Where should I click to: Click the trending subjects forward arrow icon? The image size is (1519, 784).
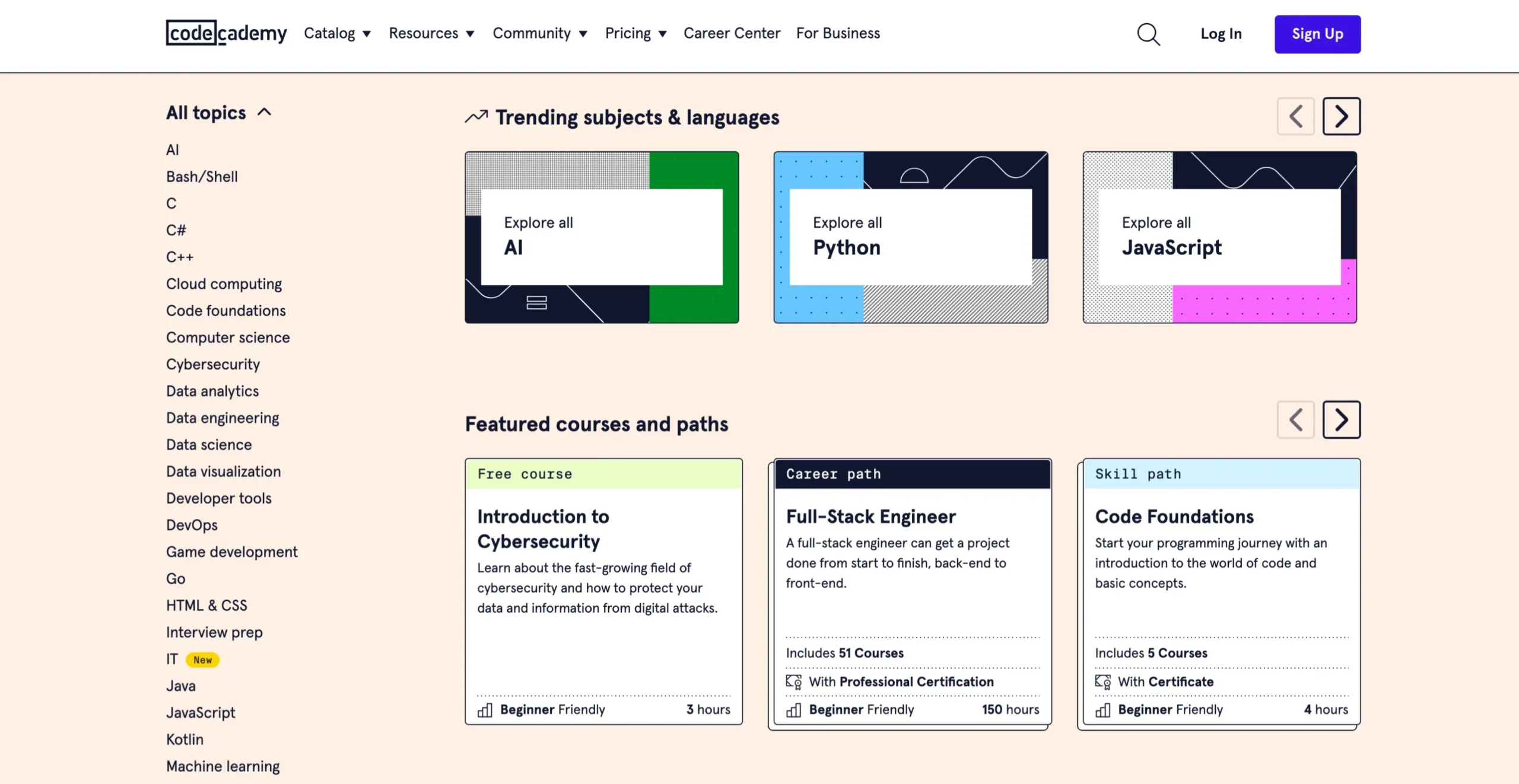pyautogui.click(x=1341, y=116)
